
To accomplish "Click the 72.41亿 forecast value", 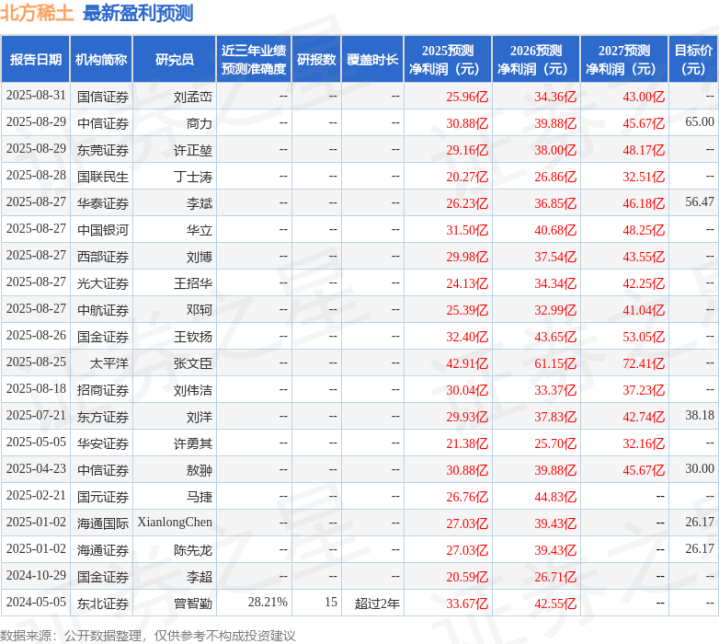I will tap(643, 363).
